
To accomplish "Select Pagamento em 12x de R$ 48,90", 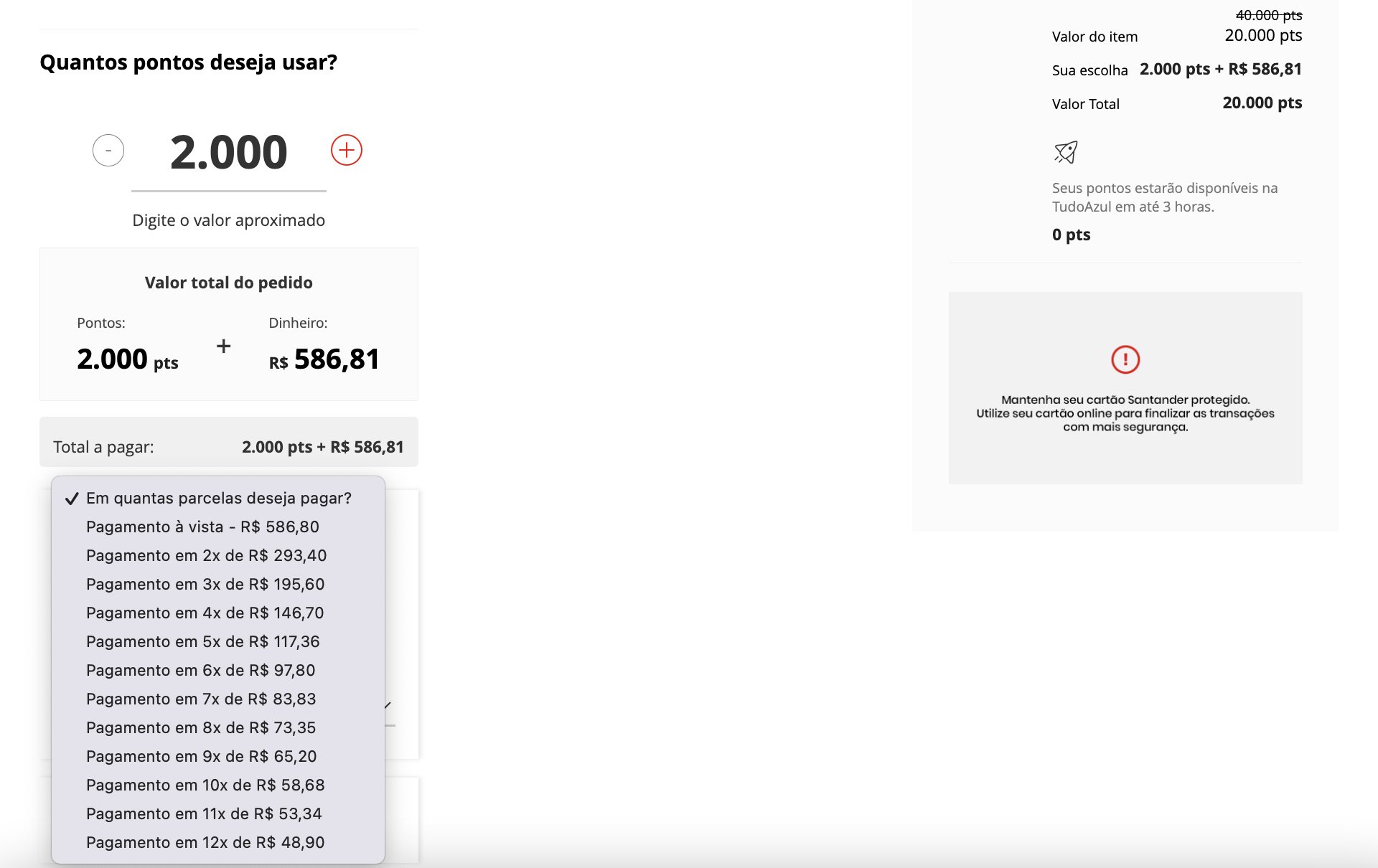I will [218, 842].
